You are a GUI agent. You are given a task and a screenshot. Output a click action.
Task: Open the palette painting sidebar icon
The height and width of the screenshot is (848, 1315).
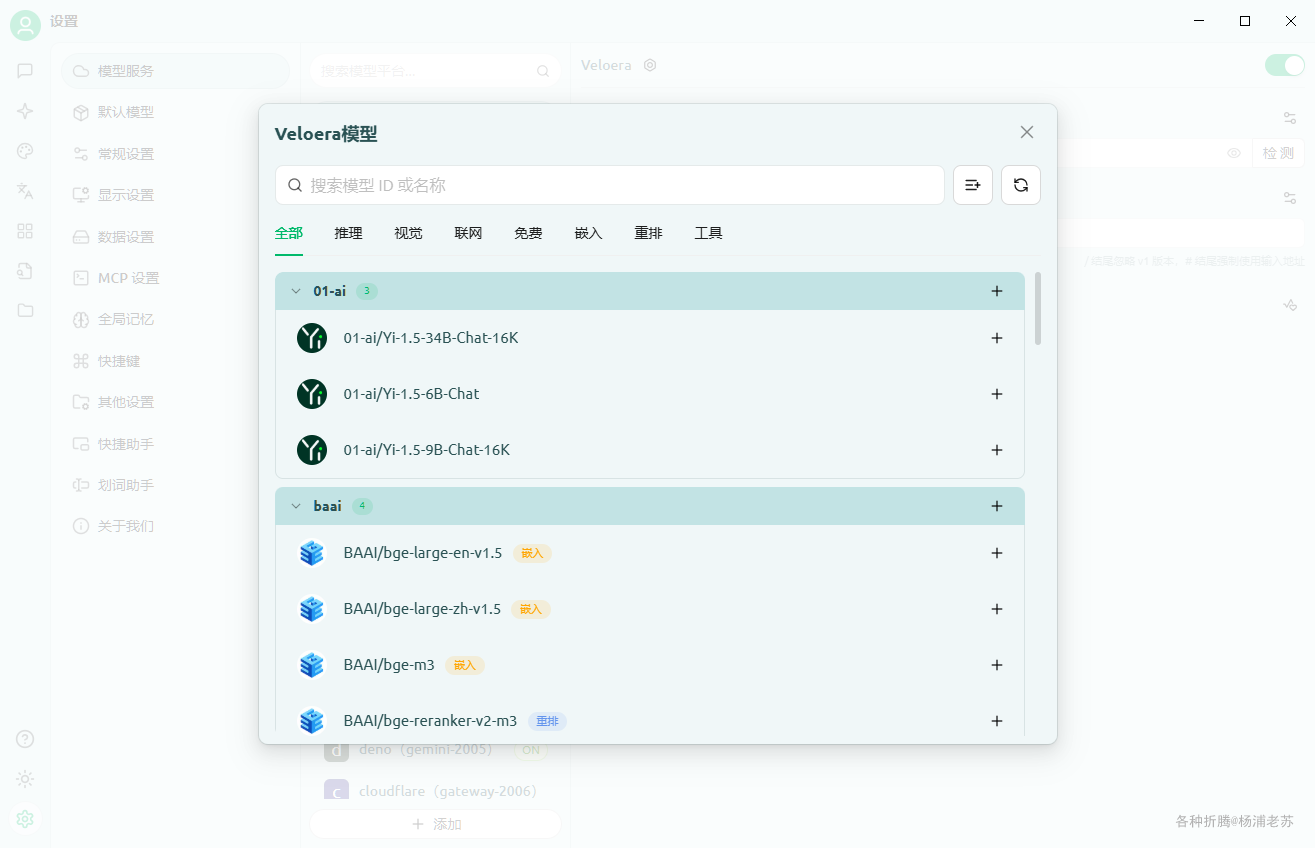click(25, 151)
